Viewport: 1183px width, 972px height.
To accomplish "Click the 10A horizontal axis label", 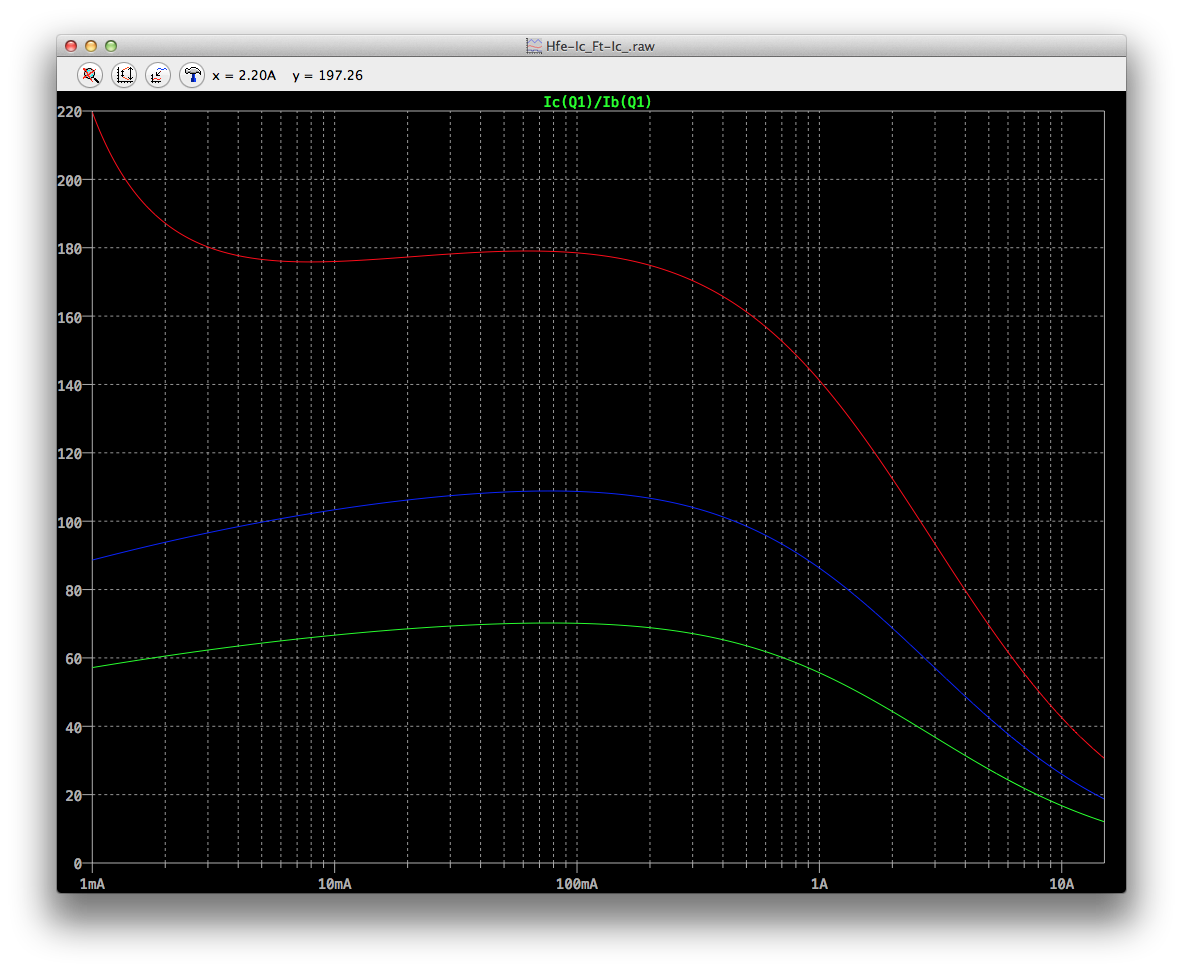I will (1061, 884).
